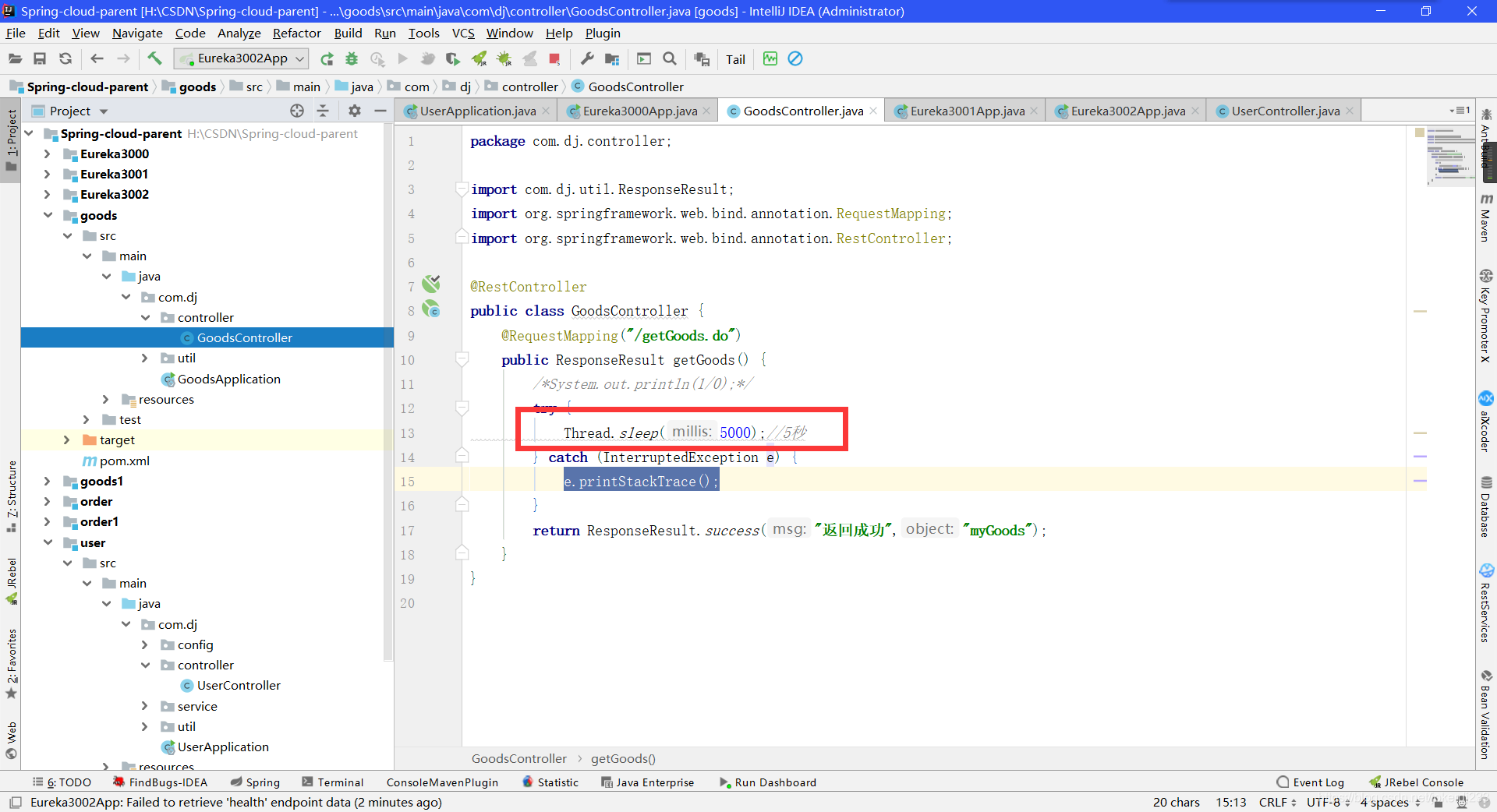This screenshot has width=1497, height=812.
Task: Open the JRebel Console
Action: 1416,782
